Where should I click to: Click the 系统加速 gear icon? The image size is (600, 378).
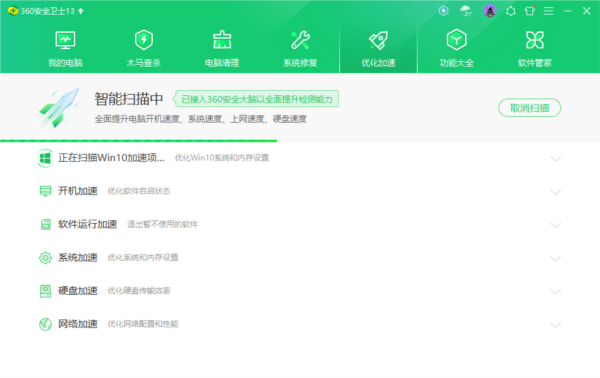[45, 257]
